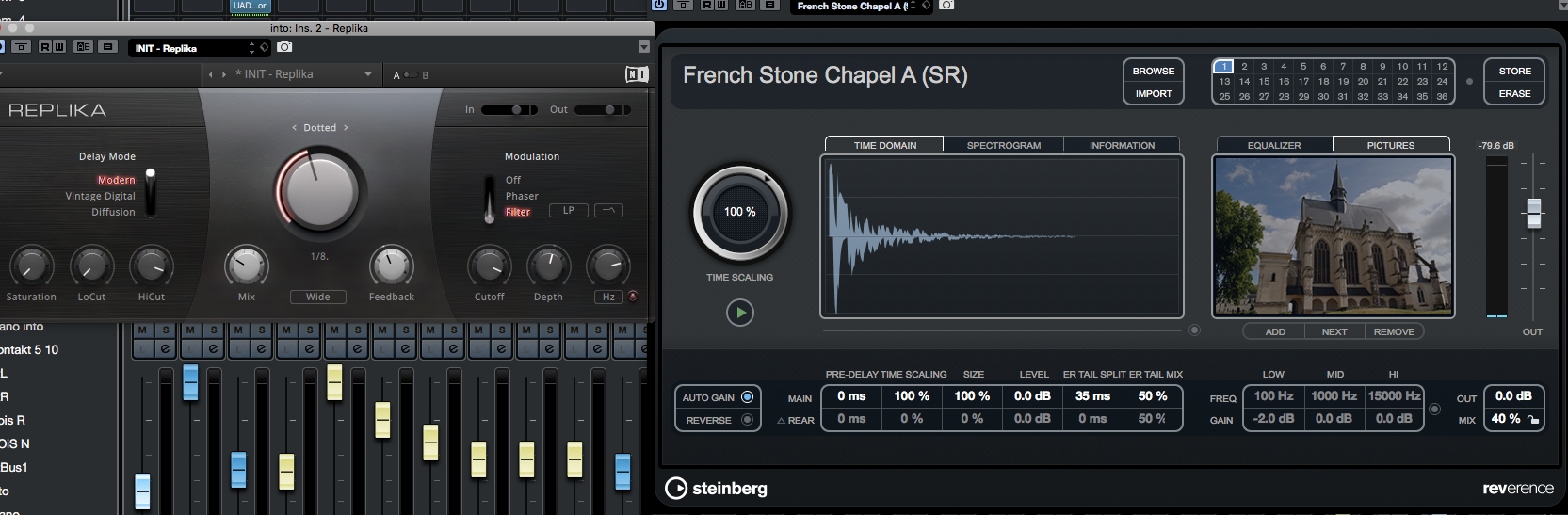Click the Saturation knob
The width and height of the screenshot is (1568, 515).
pos(31,267)
